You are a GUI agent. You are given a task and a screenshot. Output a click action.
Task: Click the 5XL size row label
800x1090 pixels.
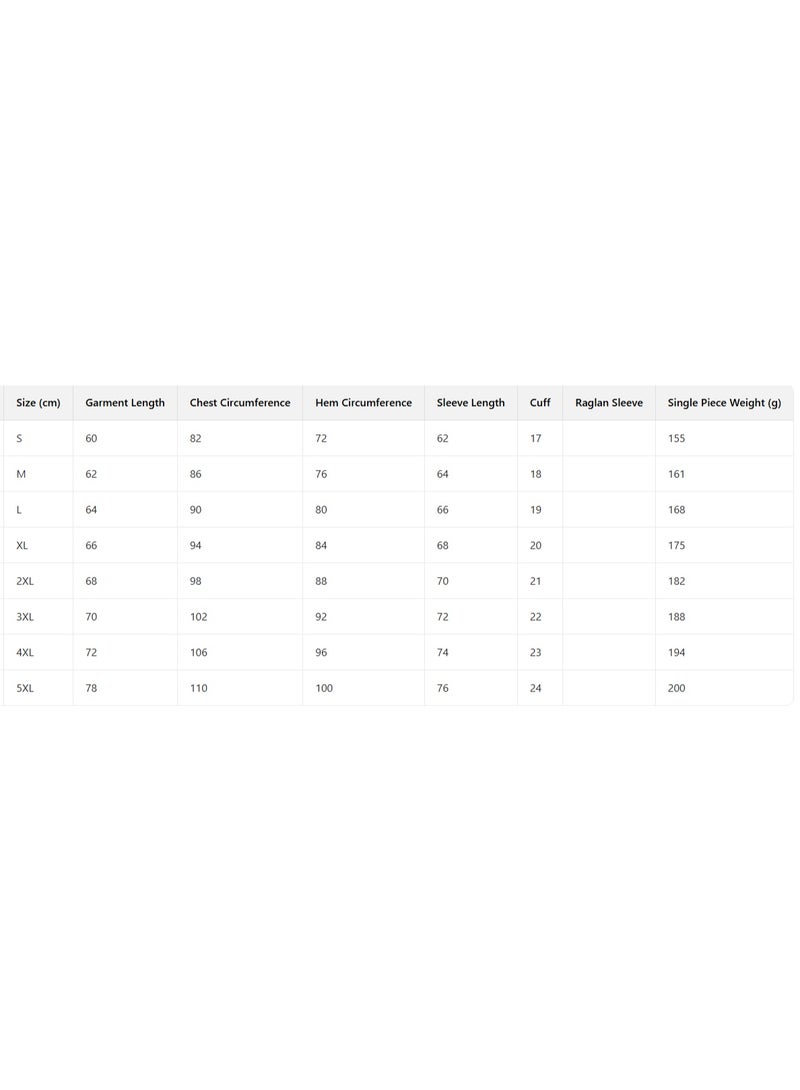pos(25,688)
